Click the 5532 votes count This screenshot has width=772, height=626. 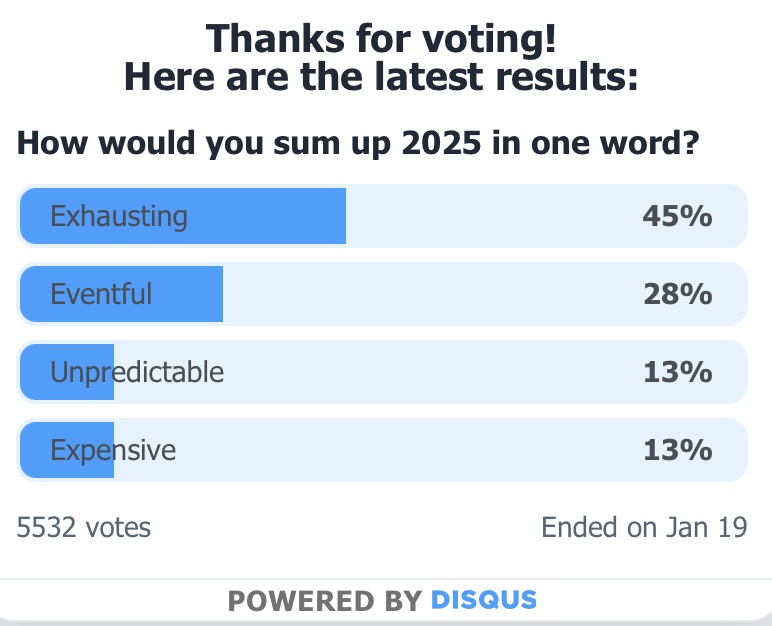[84, 527]
